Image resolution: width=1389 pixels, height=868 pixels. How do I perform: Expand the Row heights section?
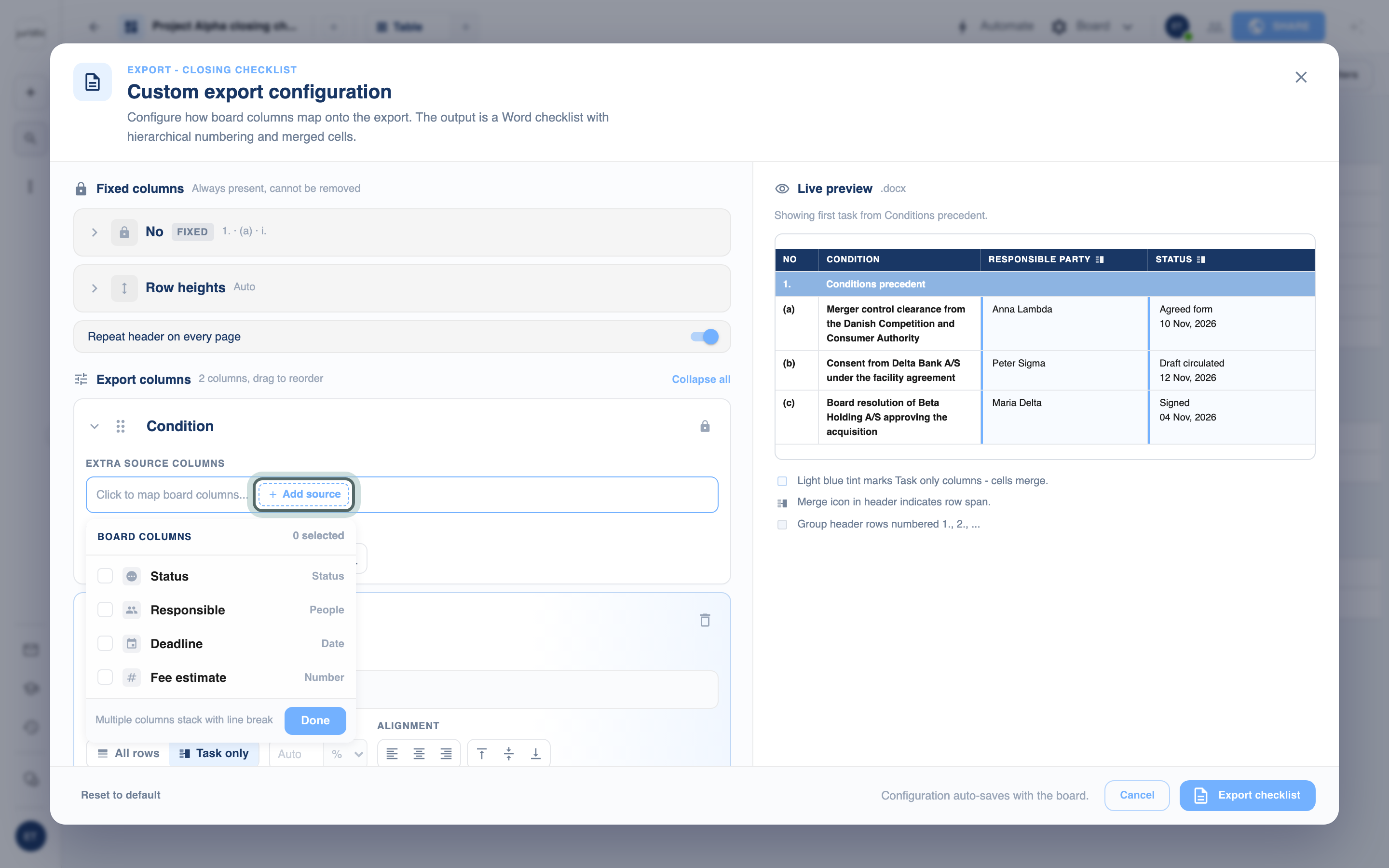point(95,287)
